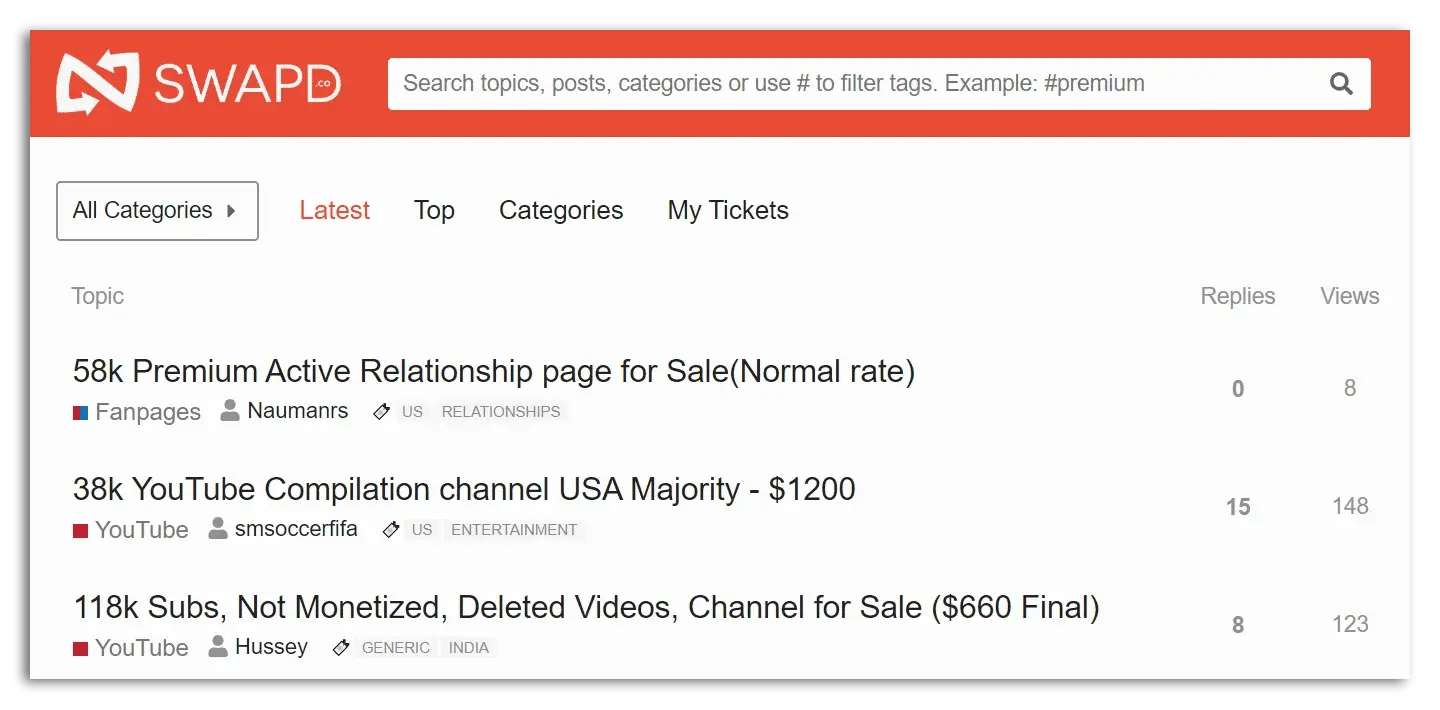The width and height of the screenshot is (1440, 710).
Task: Switch to the Top tab
Action: pos(434,211)
